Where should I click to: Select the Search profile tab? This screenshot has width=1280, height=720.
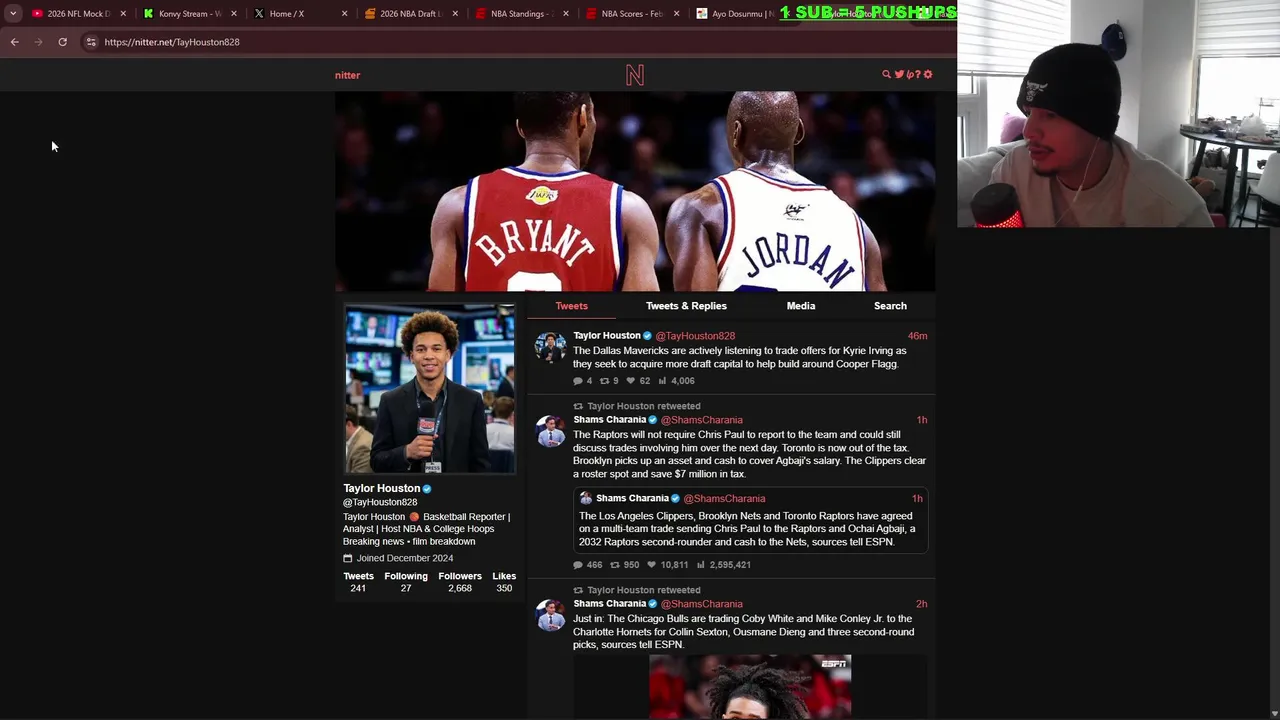point(890,306)
